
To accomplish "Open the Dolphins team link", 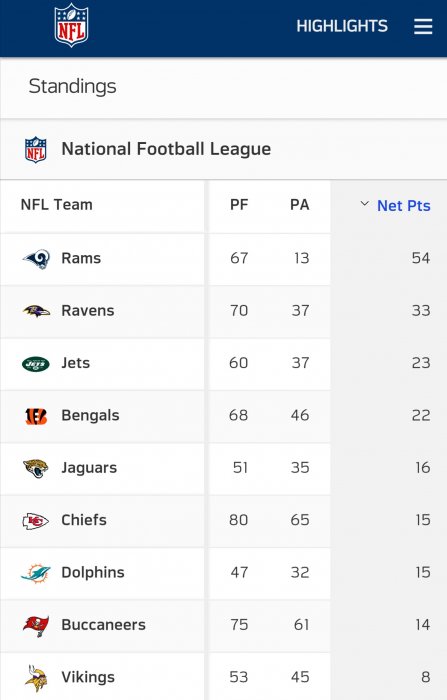I will point(93,572).
